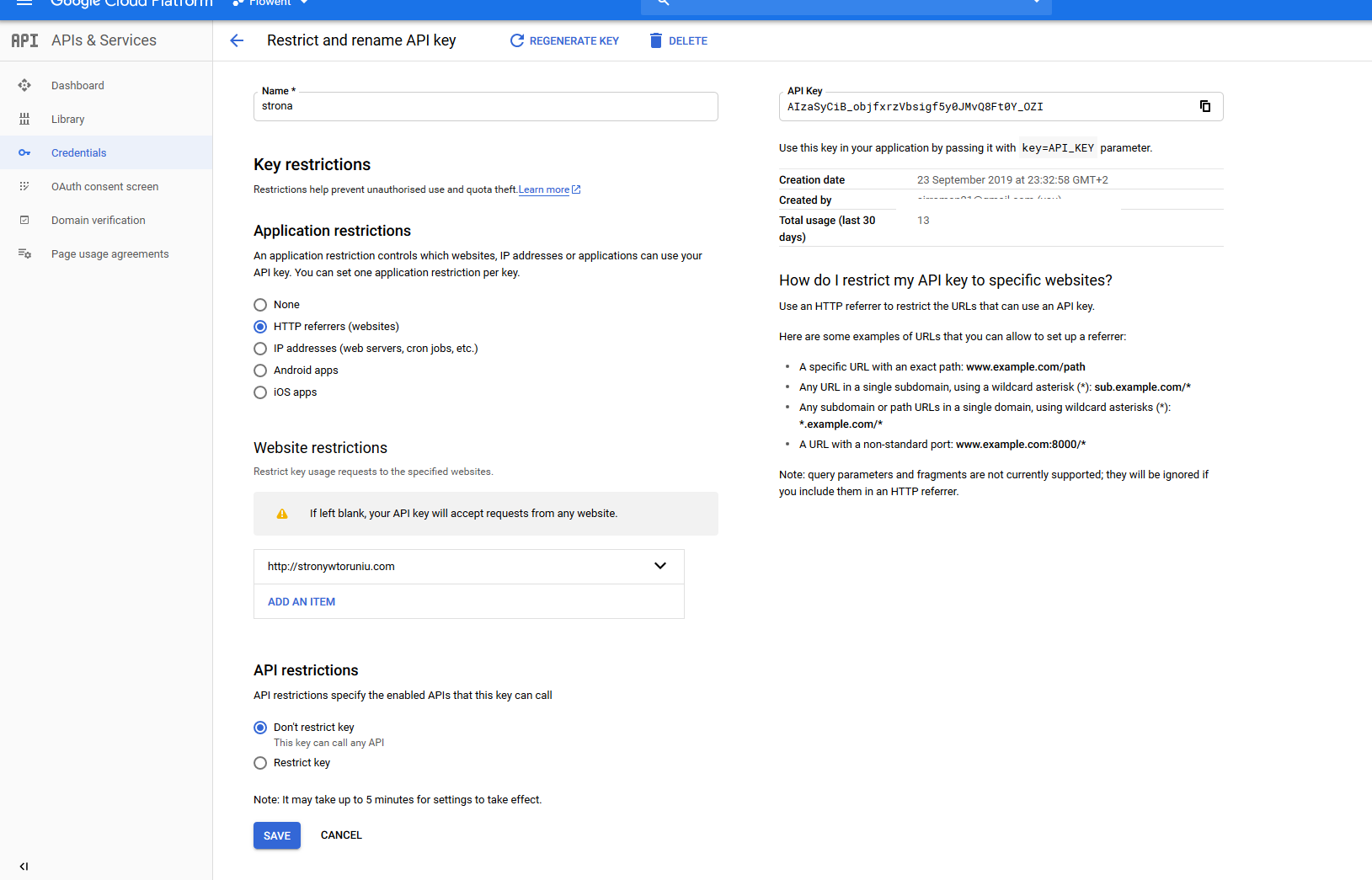Viewport: 1372px width, 880px height.
Task: Click the Regenerate Key button
Action: coord(564,40)
